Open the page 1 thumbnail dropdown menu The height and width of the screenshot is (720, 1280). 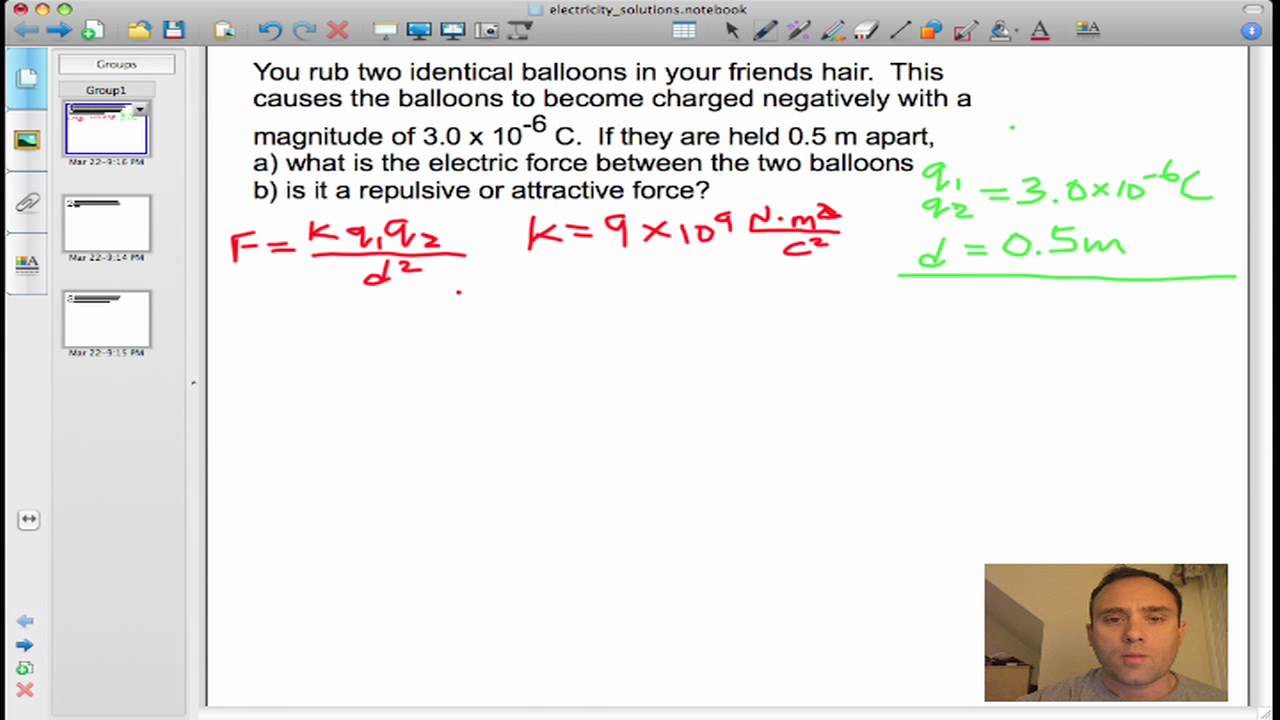[x=140, y=109]
